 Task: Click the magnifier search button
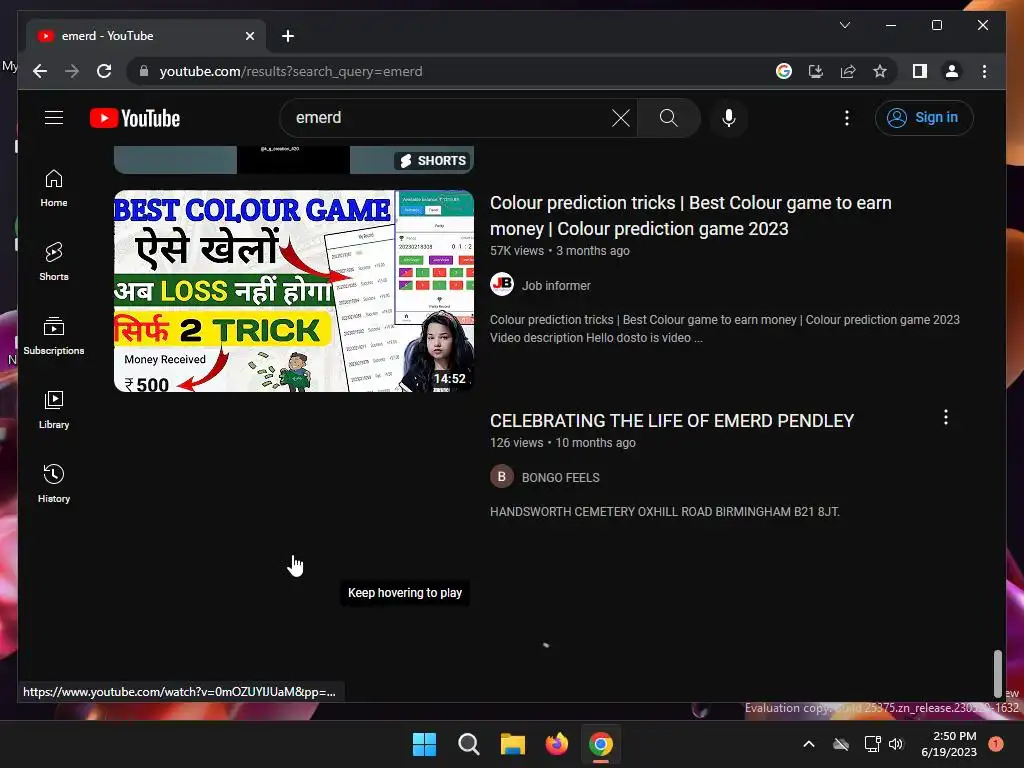tap(668, 118)
